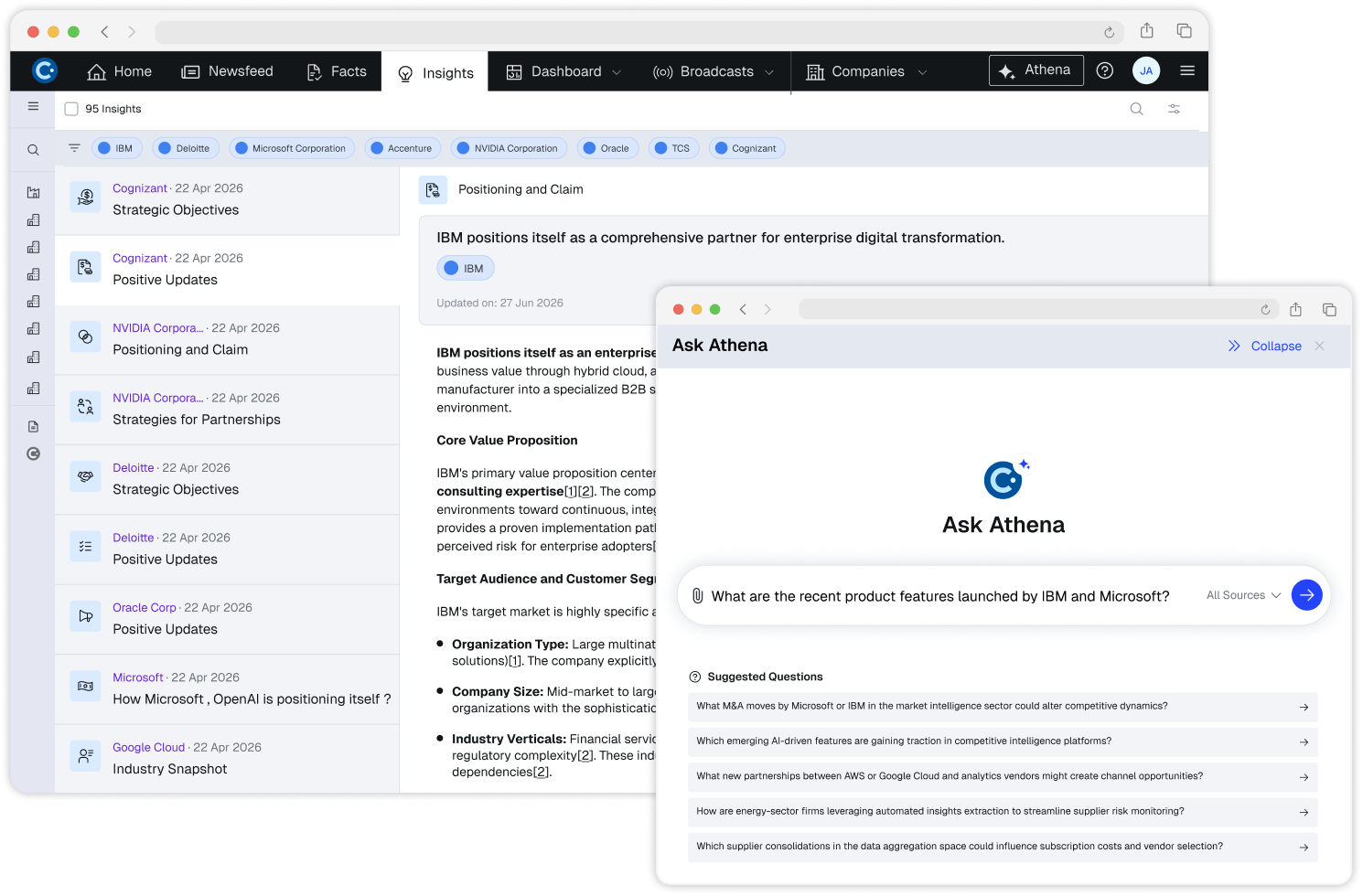Switch to the Facts tab
Viewport: 1363px width, 896px height.
coord(337,71)
